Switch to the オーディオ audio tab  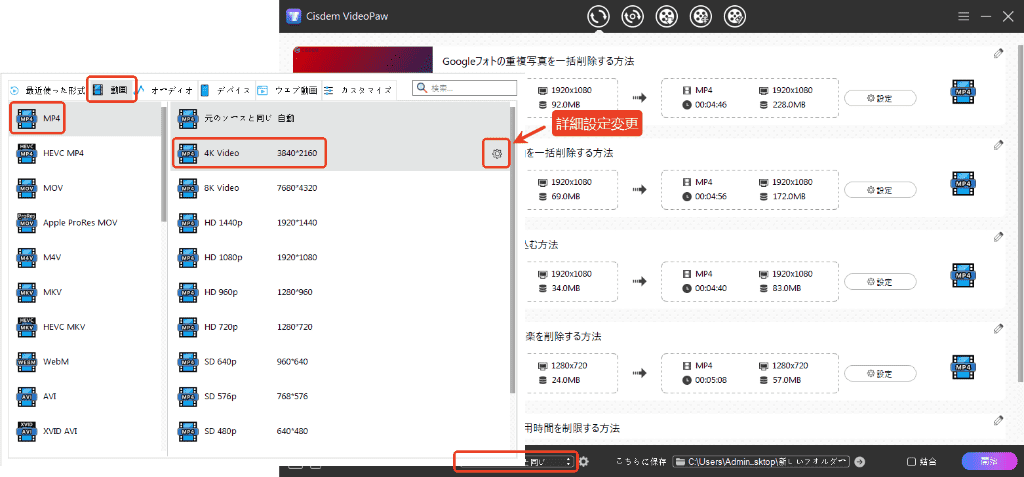[165, 89]
